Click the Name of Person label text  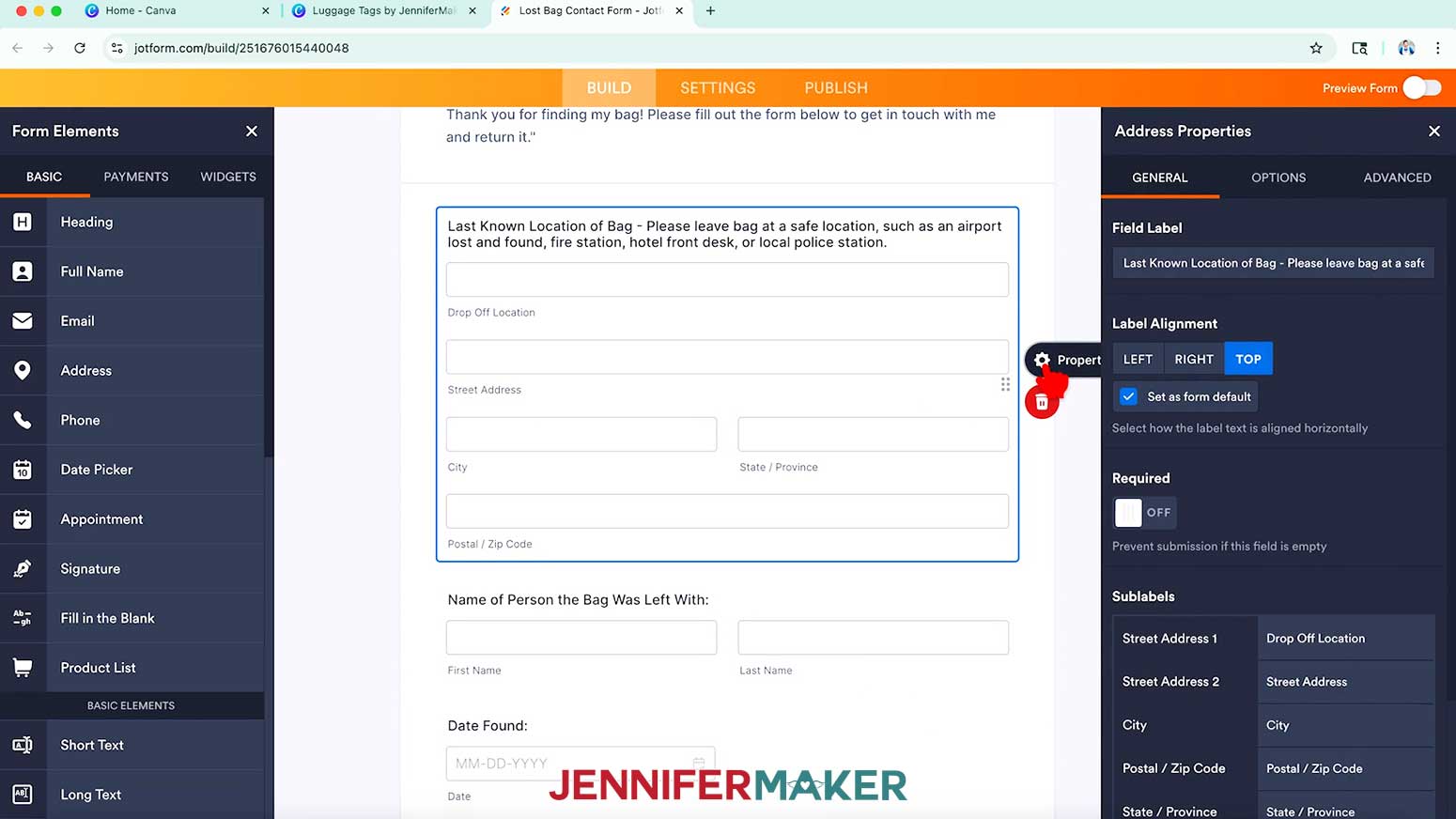click(x=578, y=599)
